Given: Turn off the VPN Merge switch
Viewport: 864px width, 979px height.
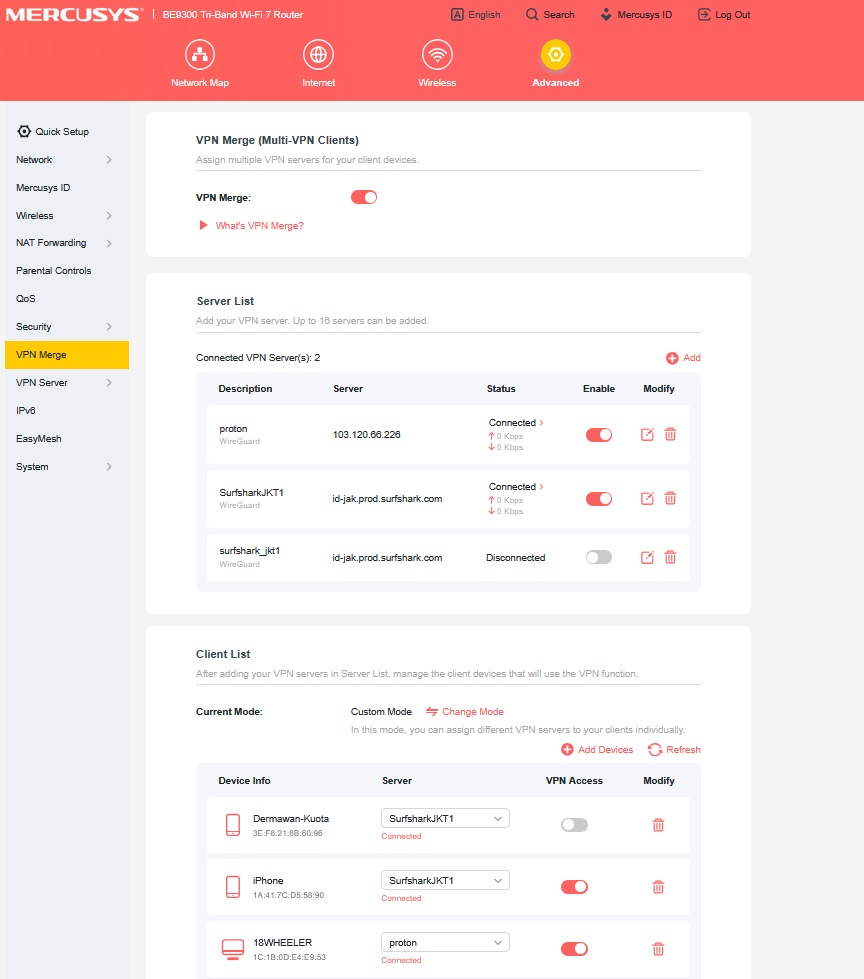Looking at the screenshot, I should [364, 197].
